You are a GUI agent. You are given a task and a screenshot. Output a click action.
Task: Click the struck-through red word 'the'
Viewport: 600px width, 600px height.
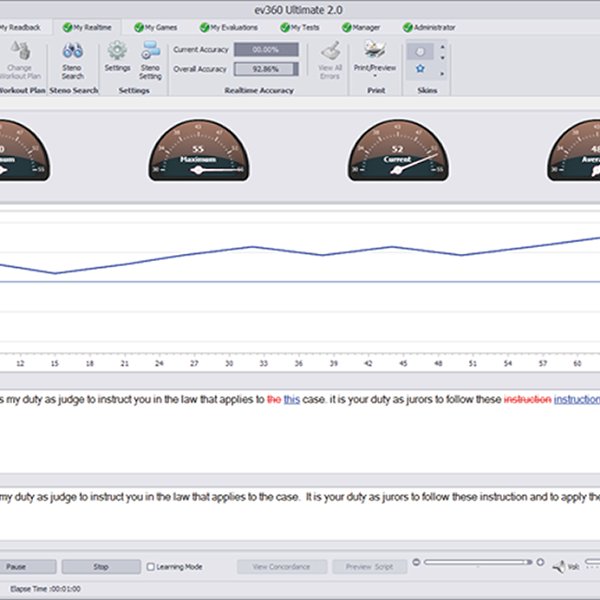pyautogui.click(x=274, y=399)
